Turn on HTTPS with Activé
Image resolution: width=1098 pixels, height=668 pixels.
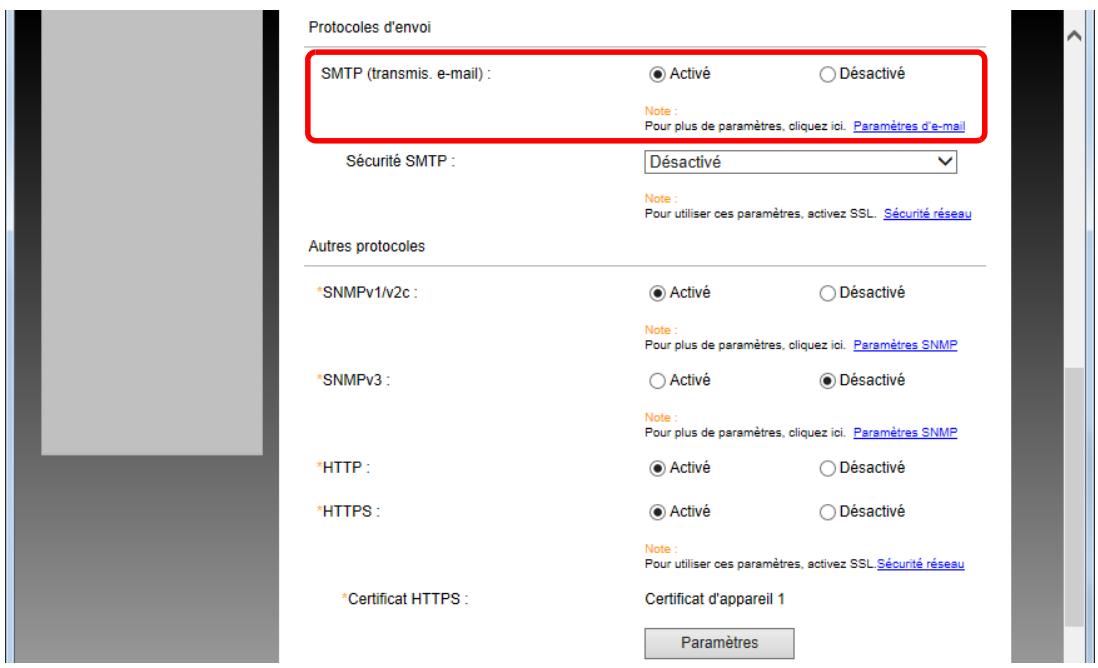[658, 511]
